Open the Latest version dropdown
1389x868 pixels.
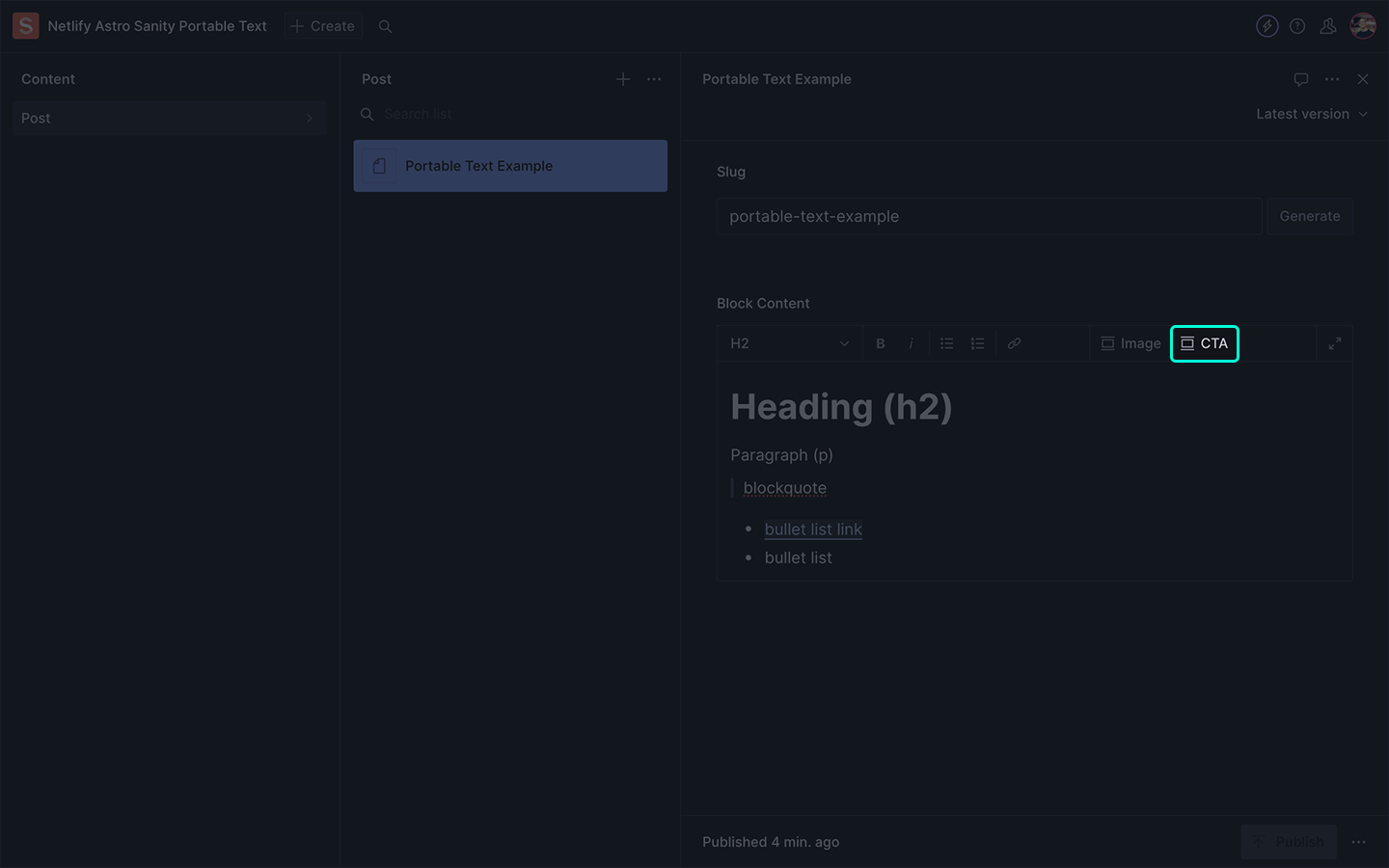pos(1312,114)
